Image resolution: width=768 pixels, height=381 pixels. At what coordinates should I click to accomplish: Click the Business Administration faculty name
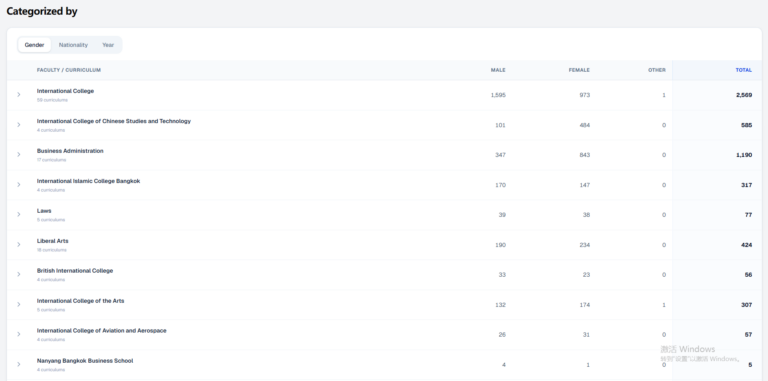point(70,151)
